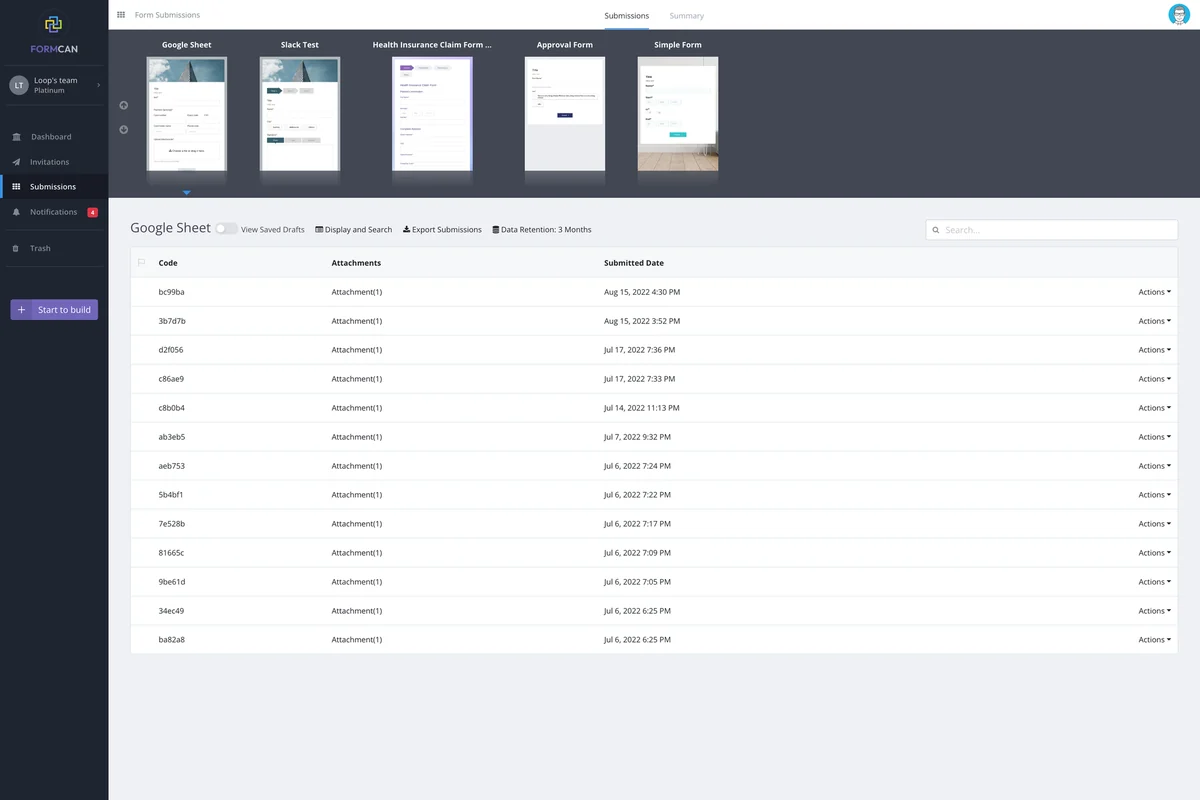Viewport: 1200px width, 800px height.
Task: Click Attachment(1) in row d2f056
Action: [357, 350]
